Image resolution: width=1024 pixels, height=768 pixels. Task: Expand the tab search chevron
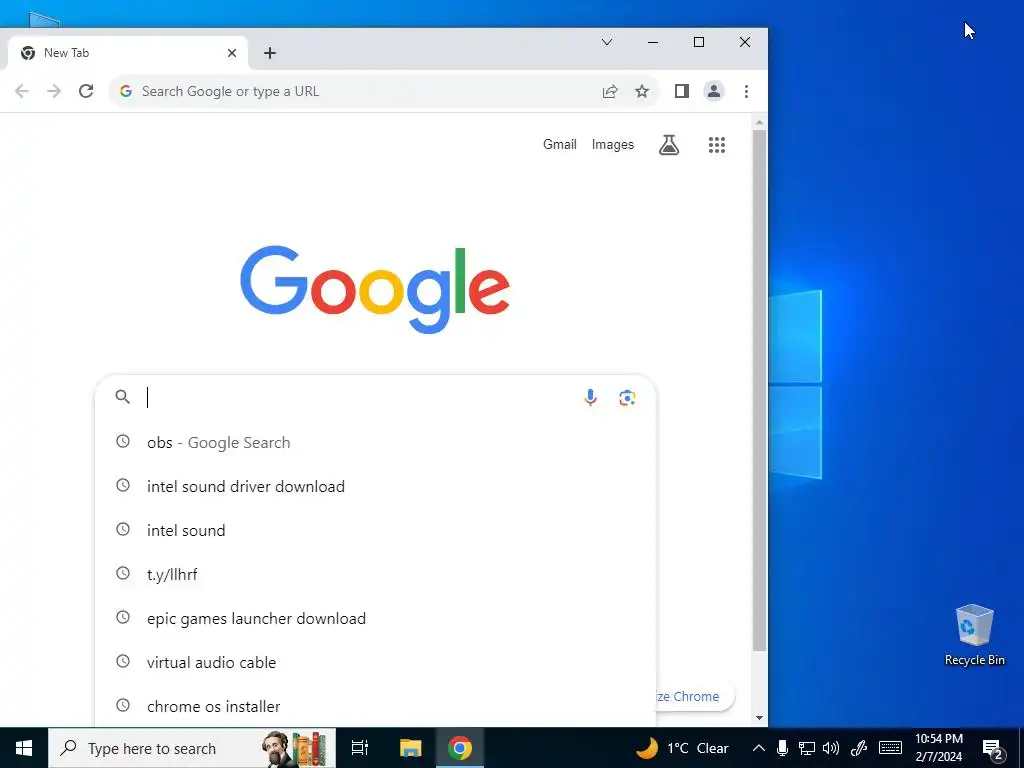point(607,42)
